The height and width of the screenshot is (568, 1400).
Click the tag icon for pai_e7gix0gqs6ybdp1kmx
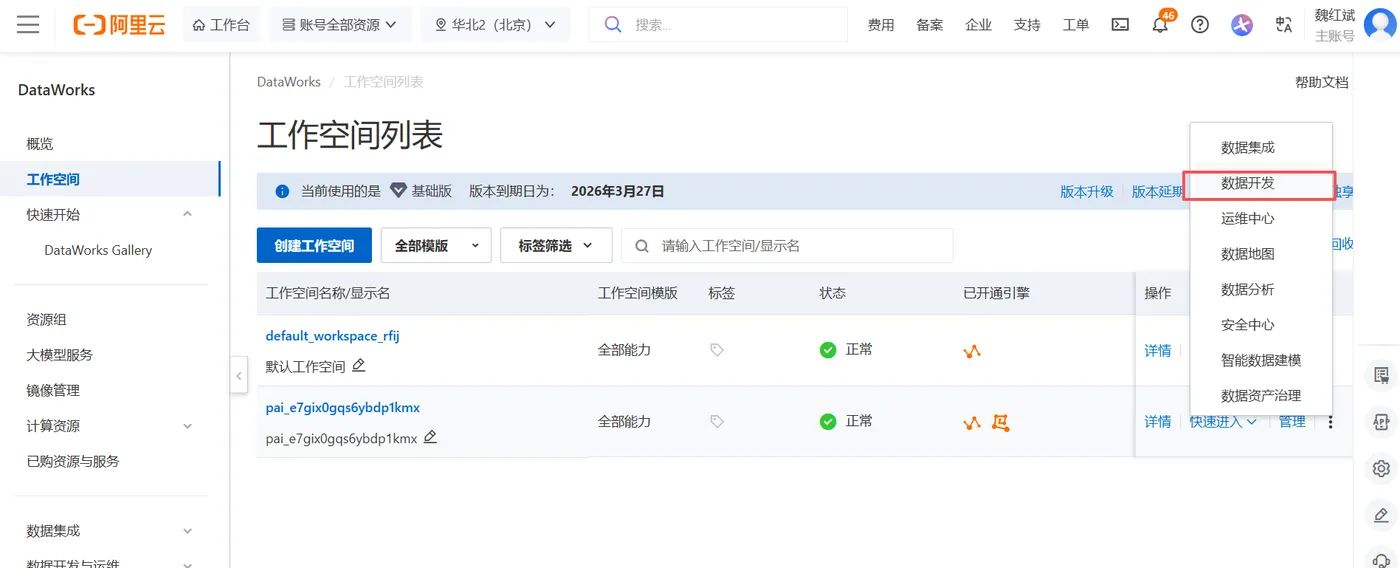[x=717, y=422]
